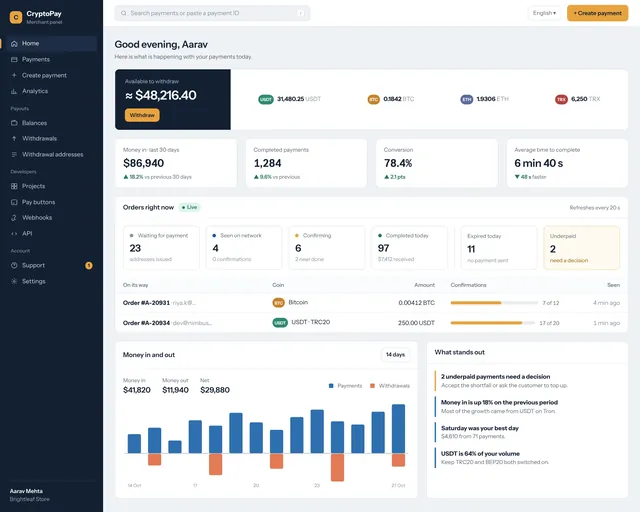Image resolution: width=640 pixels, height=512 pixels.
Task: Open the English language dropdown
Action: 544,13
